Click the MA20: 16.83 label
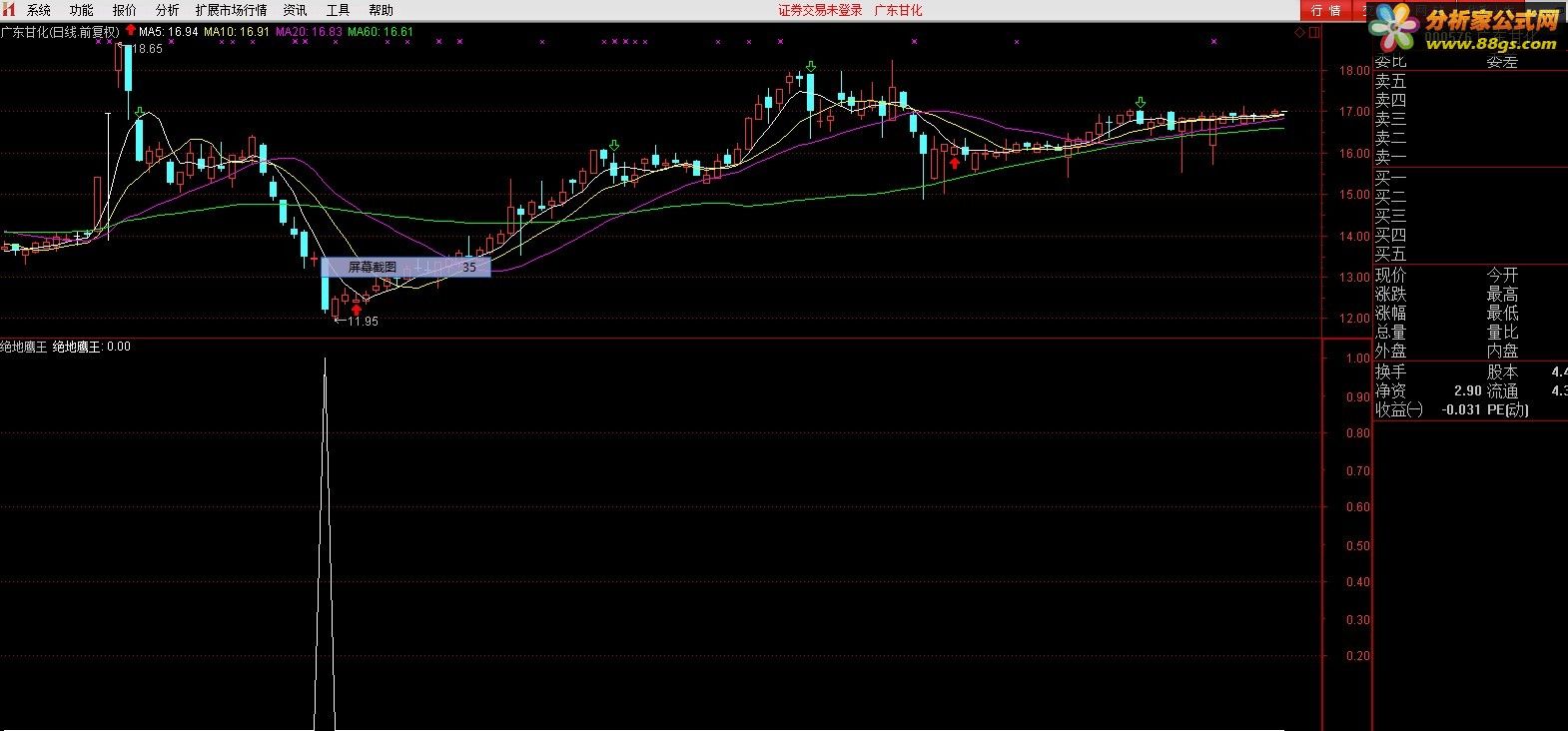This screenshot has height=731, width=1568. 309,31
